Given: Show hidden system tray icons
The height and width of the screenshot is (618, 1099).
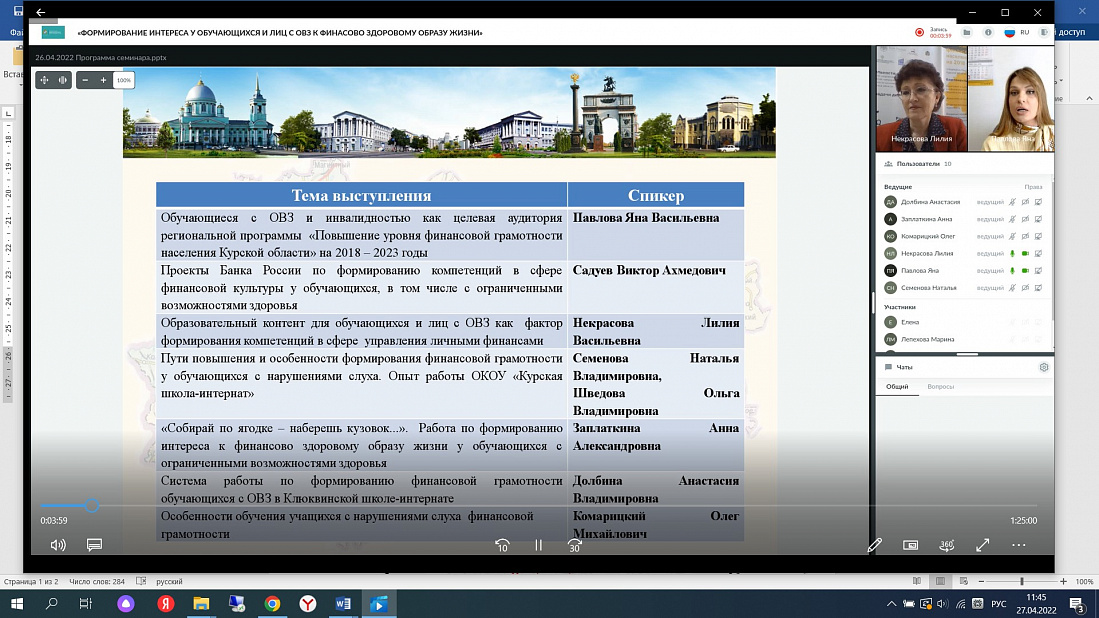Looking at the screenshot, I should pos(891,603).
